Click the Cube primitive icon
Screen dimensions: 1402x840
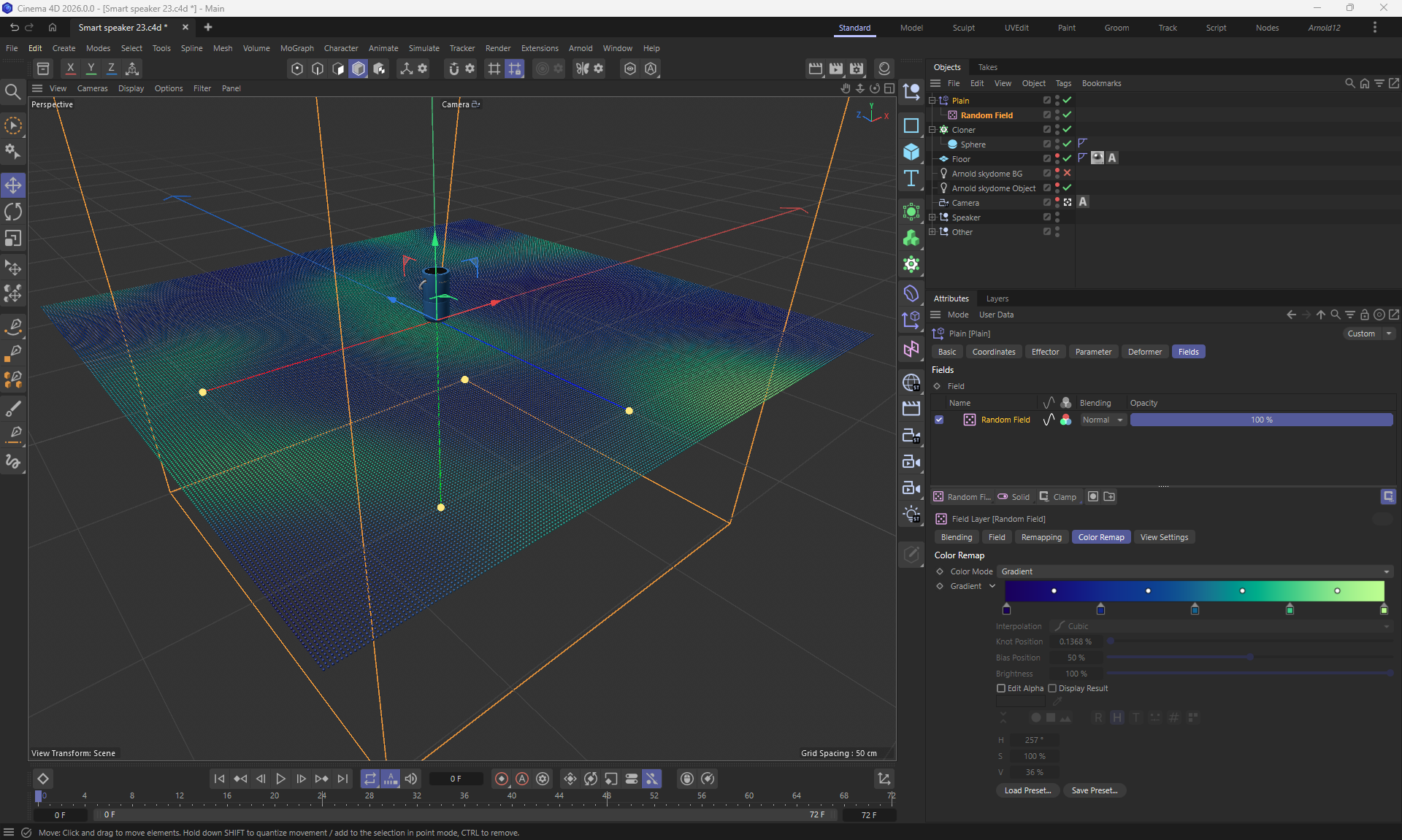pos(911,152)
